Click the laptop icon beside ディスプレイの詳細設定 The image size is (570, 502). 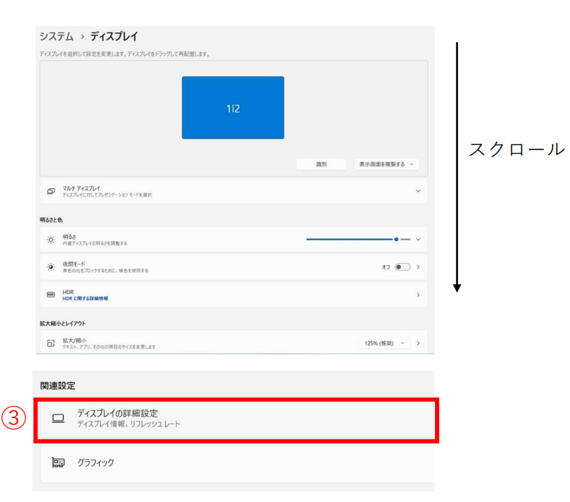point(58,419)
